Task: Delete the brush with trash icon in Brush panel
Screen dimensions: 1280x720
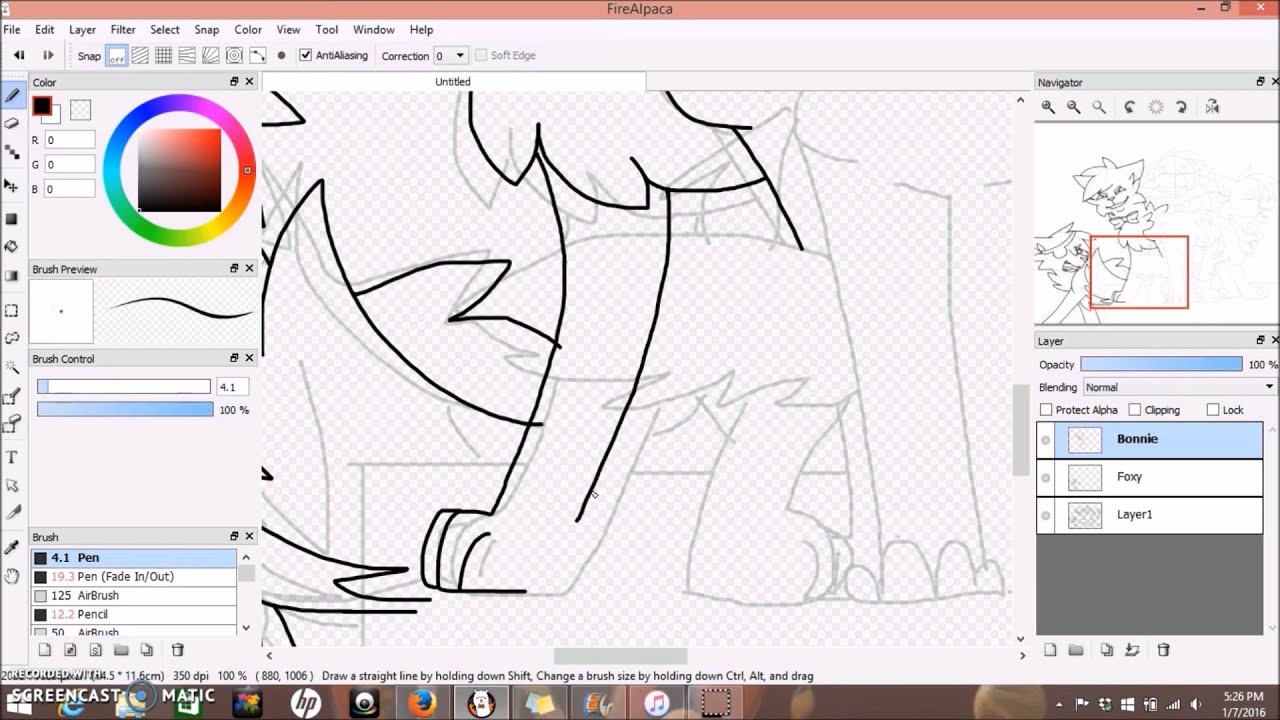Action: 178,650
